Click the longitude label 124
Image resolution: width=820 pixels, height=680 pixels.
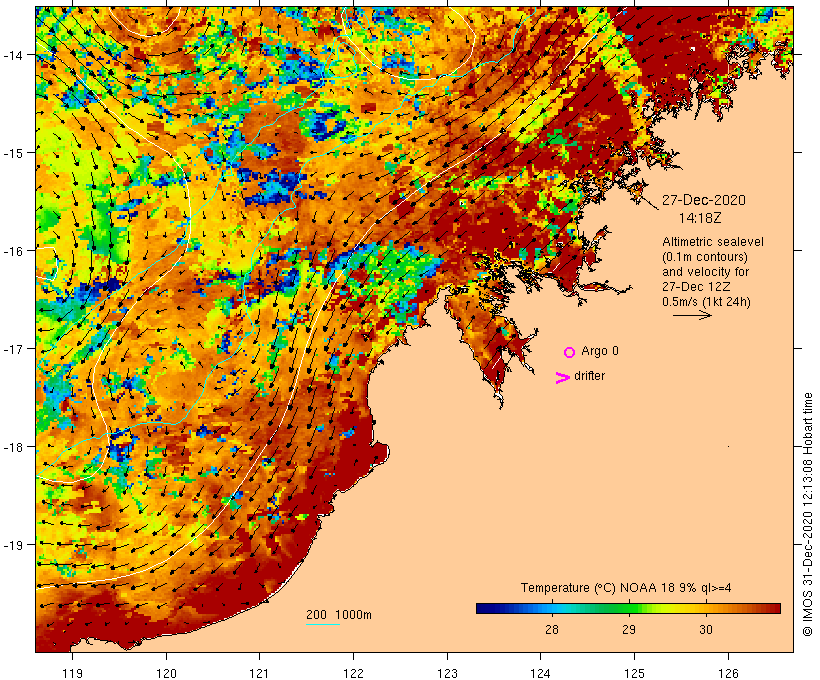pos(541,673)
